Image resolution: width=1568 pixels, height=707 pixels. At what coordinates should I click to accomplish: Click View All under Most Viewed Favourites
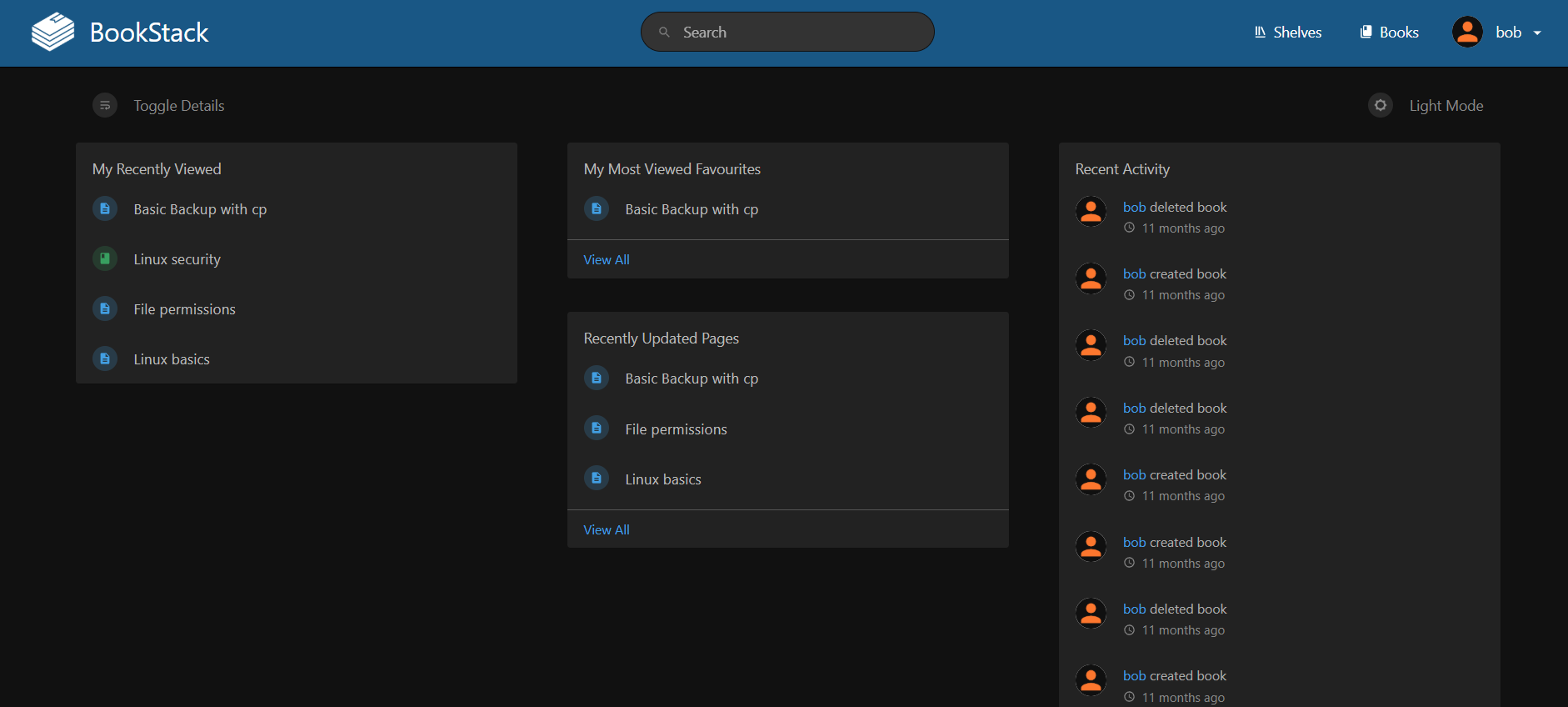tap(607, 260)
